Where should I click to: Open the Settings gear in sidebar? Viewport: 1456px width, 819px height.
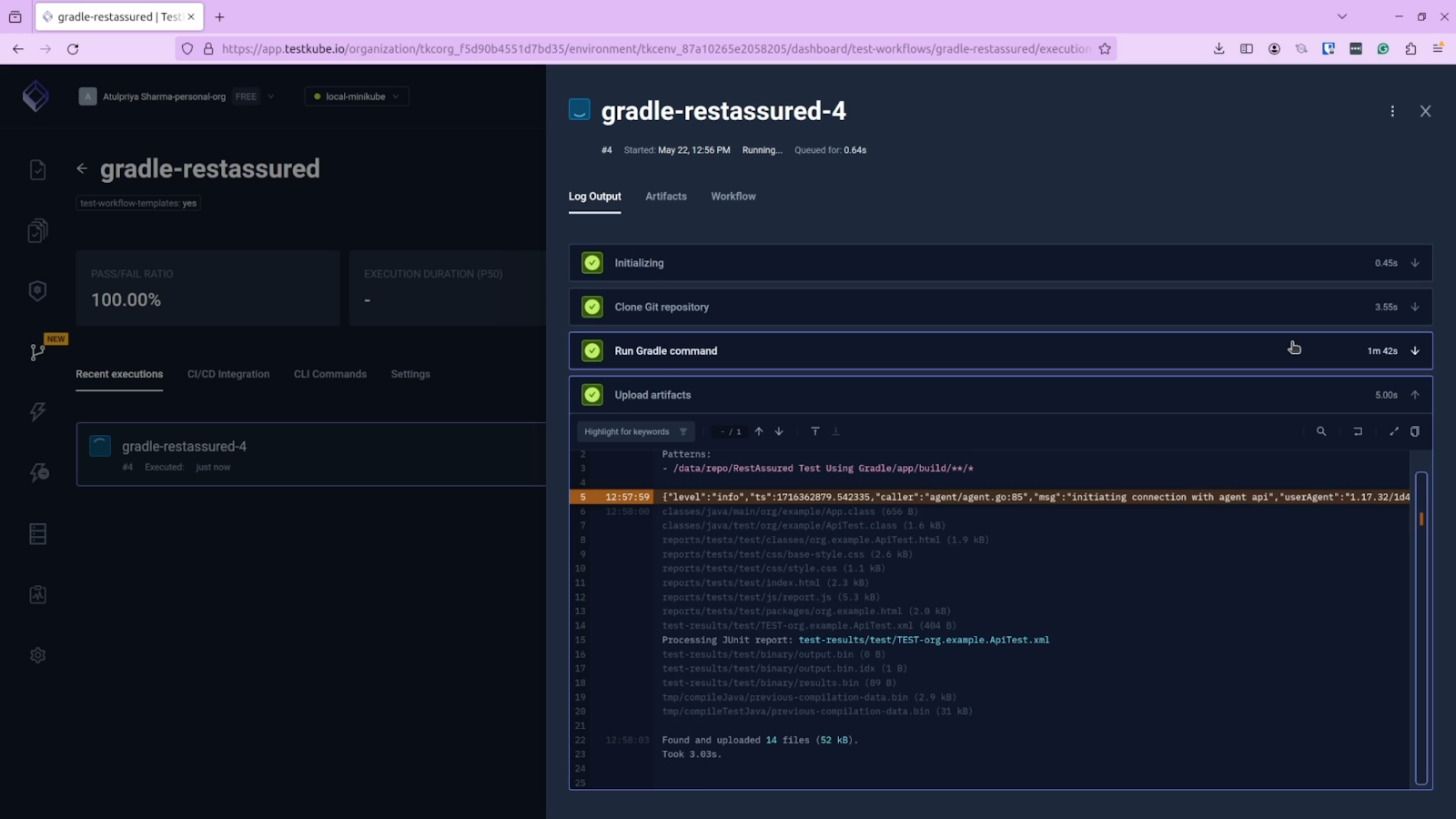click(x=37, y=655)
